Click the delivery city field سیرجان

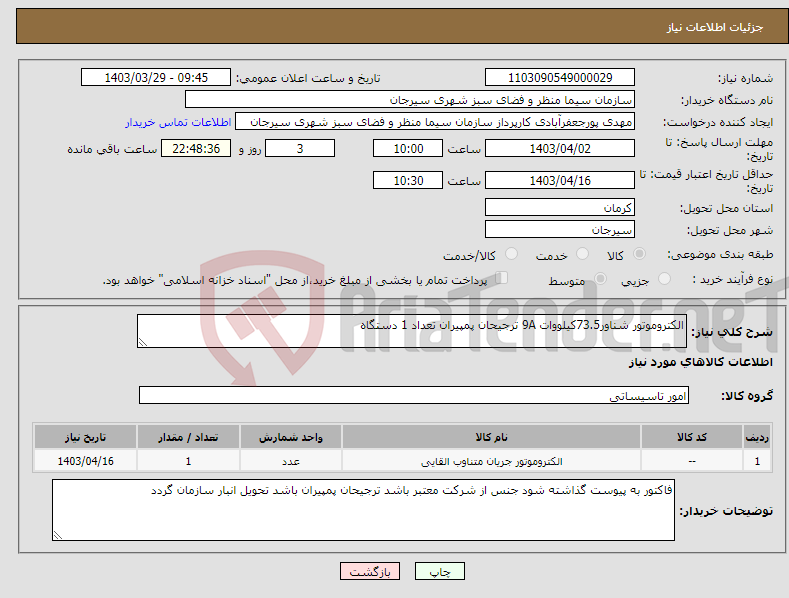(560, 230)
